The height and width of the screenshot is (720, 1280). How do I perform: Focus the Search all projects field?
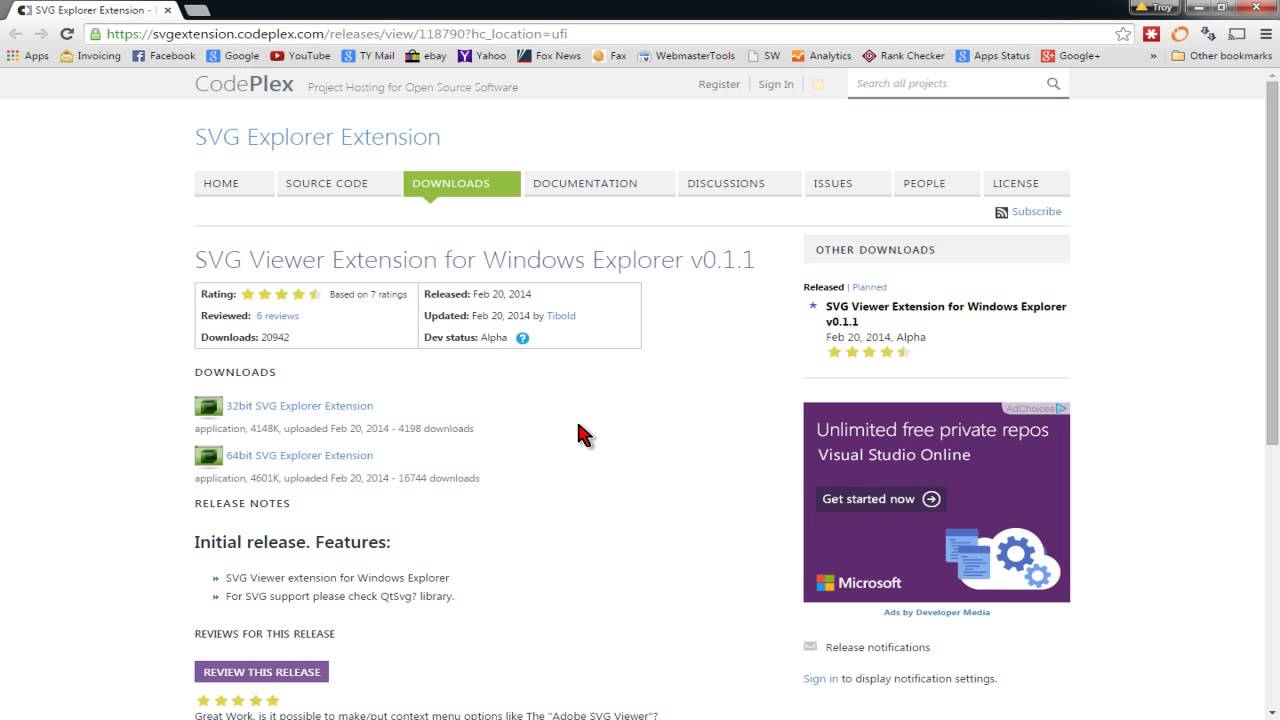[945, 84]
